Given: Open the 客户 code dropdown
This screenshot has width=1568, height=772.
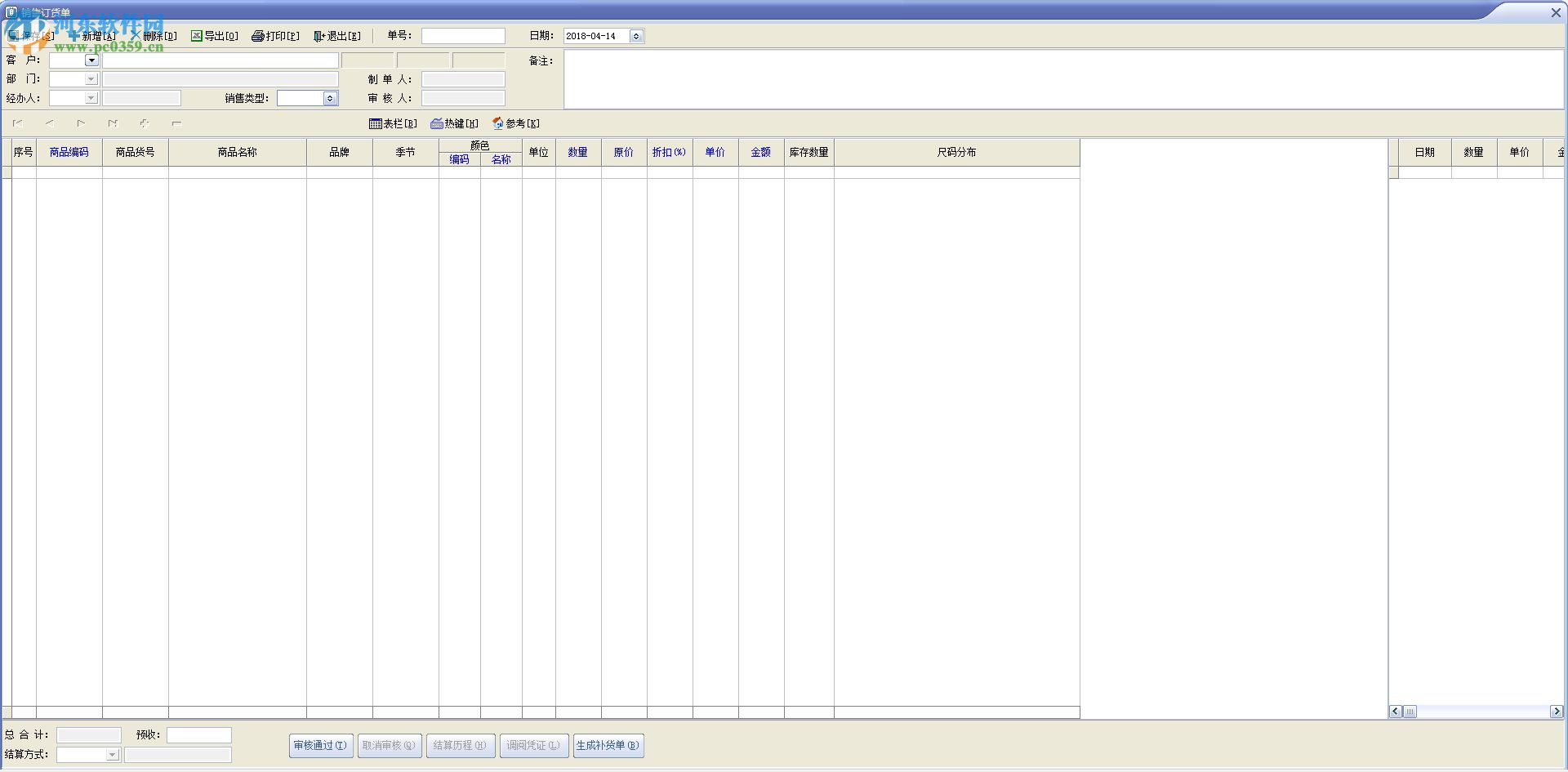Looking at the screenshot, I should 91,60.
